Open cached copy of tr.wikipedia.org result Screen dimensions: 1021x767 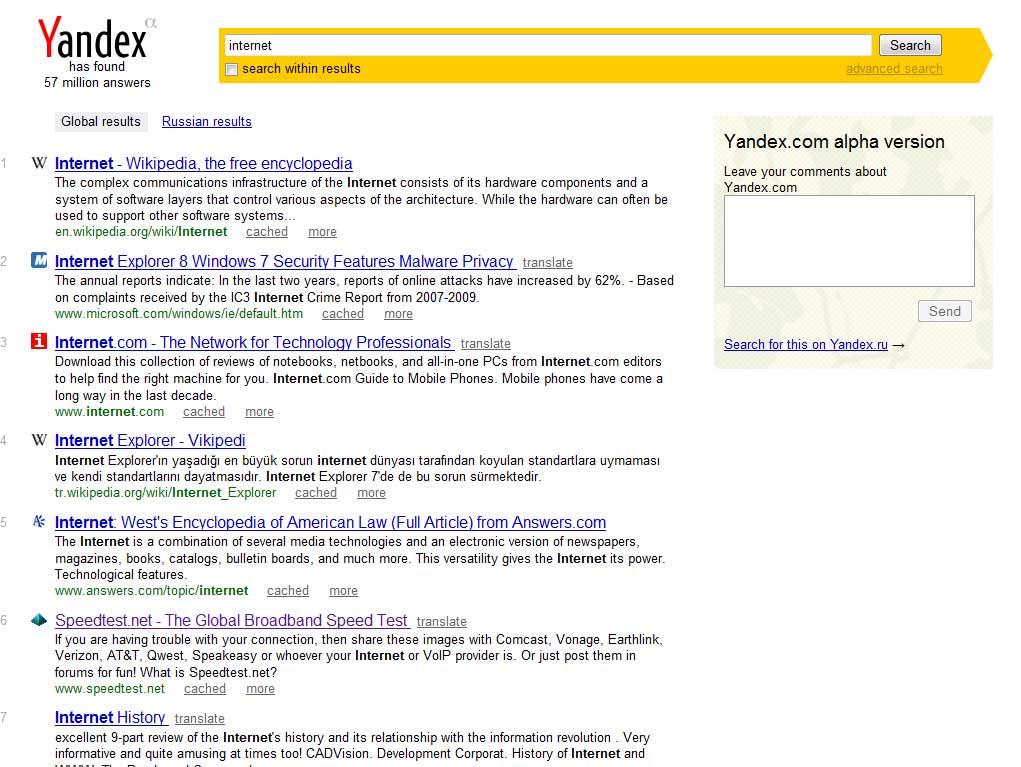[x=316, y=493]
